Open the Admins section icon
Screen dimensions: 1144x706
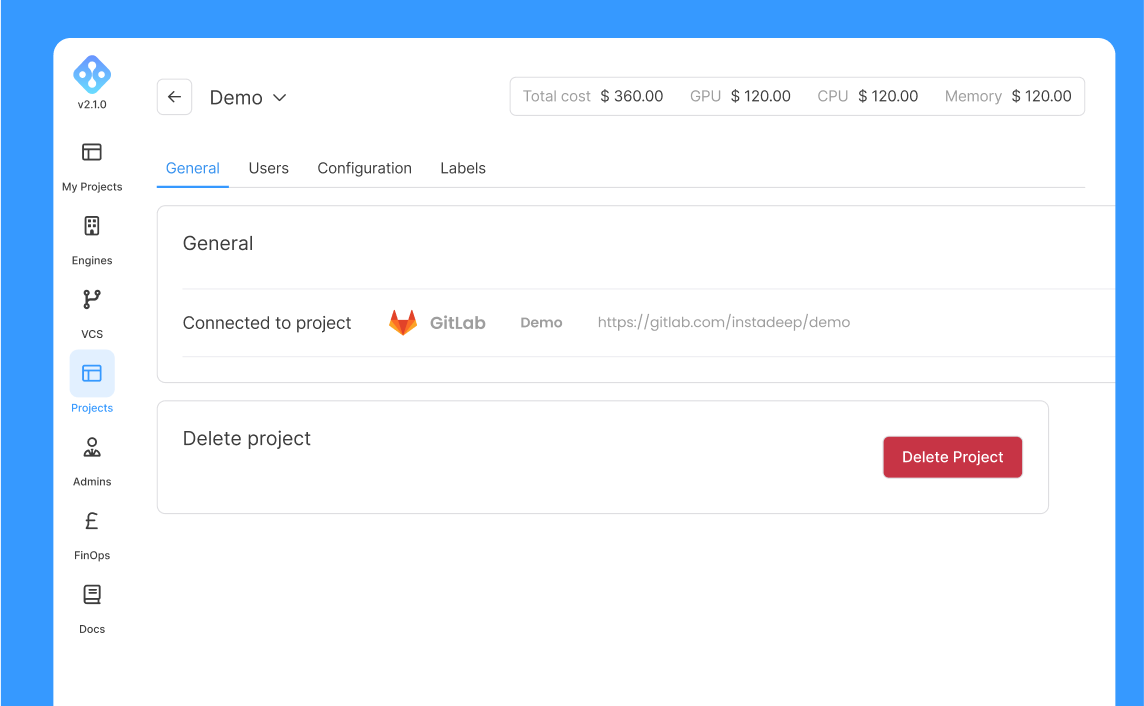[92, 447]
